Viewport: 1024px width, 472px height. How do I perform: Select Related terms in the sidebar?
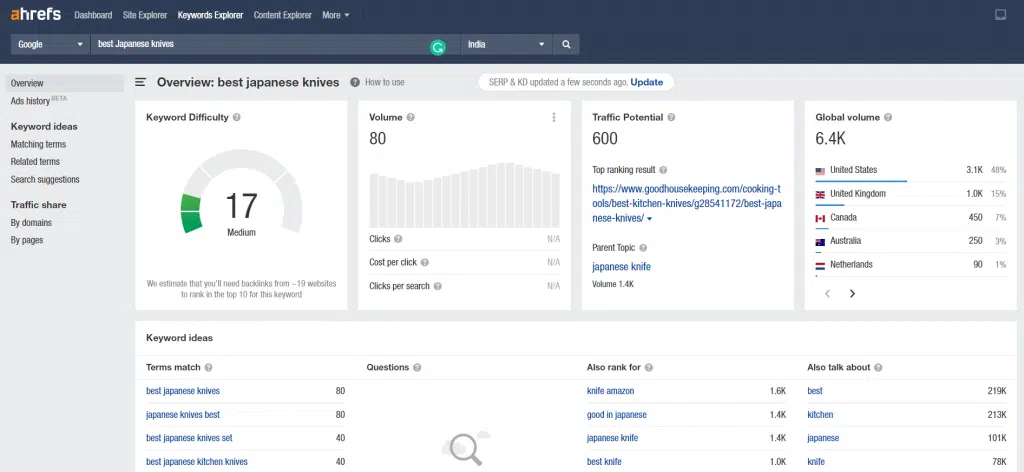pyautogui.click(x=35, y=162)
